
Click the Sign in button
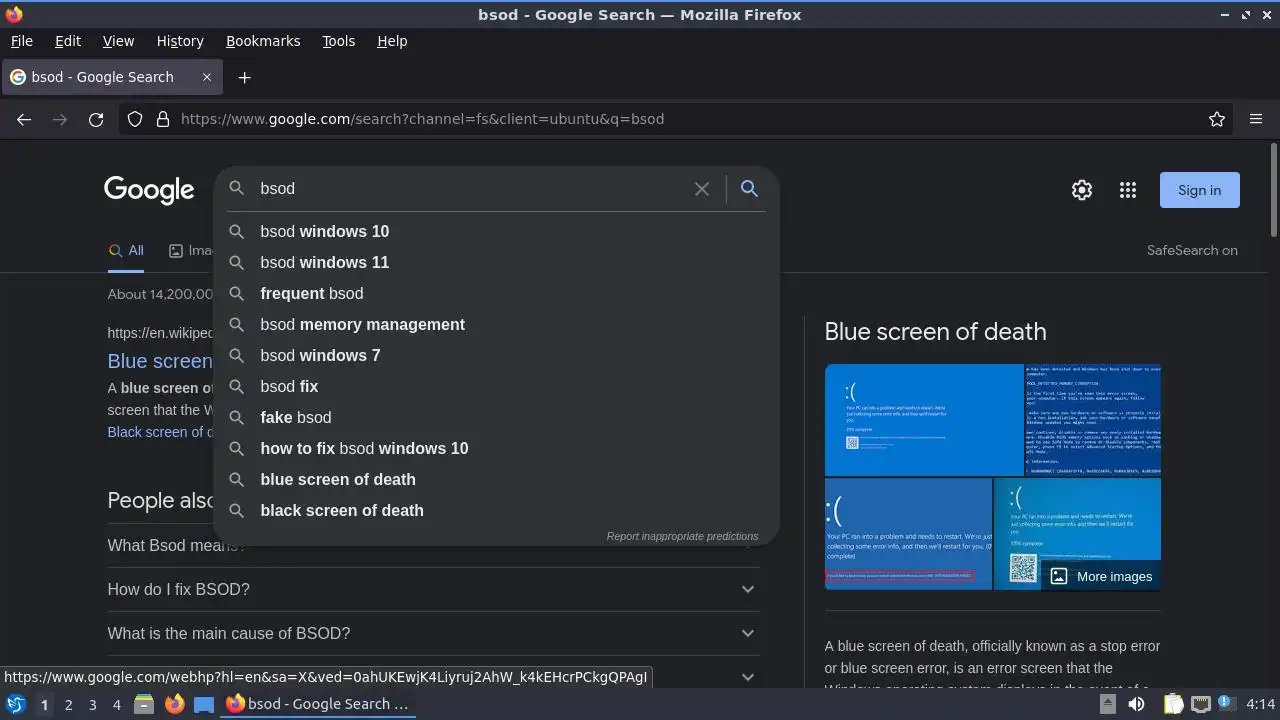tap(1199, 190)
